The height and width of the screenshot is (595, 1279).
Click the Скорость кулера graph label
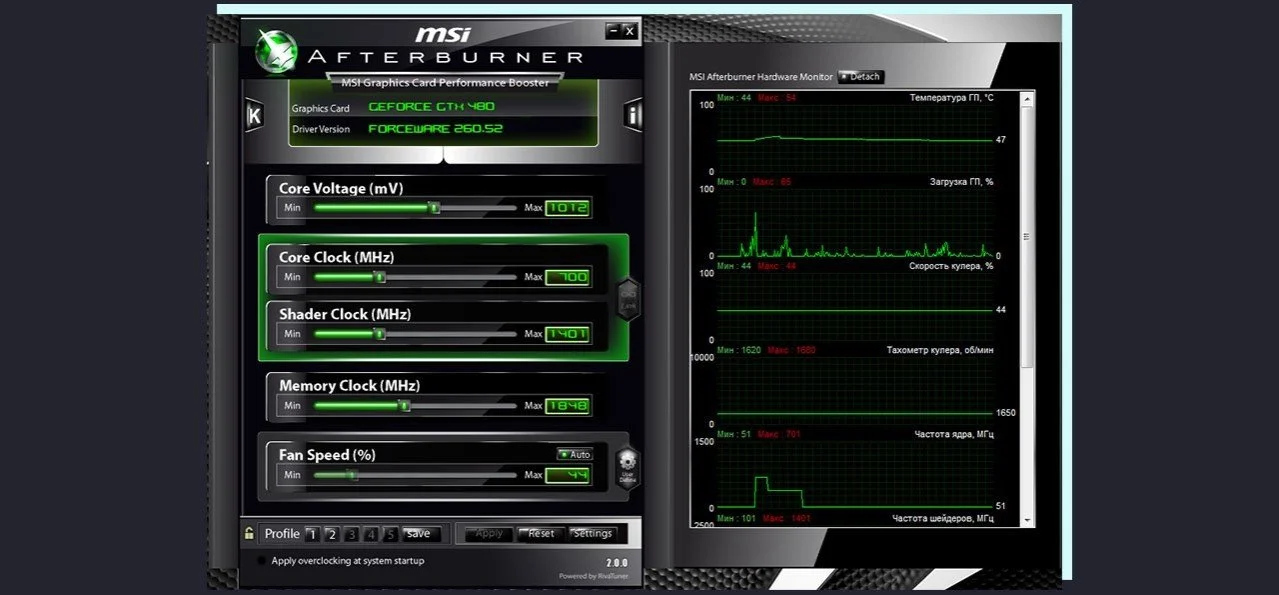click(951, 266)
